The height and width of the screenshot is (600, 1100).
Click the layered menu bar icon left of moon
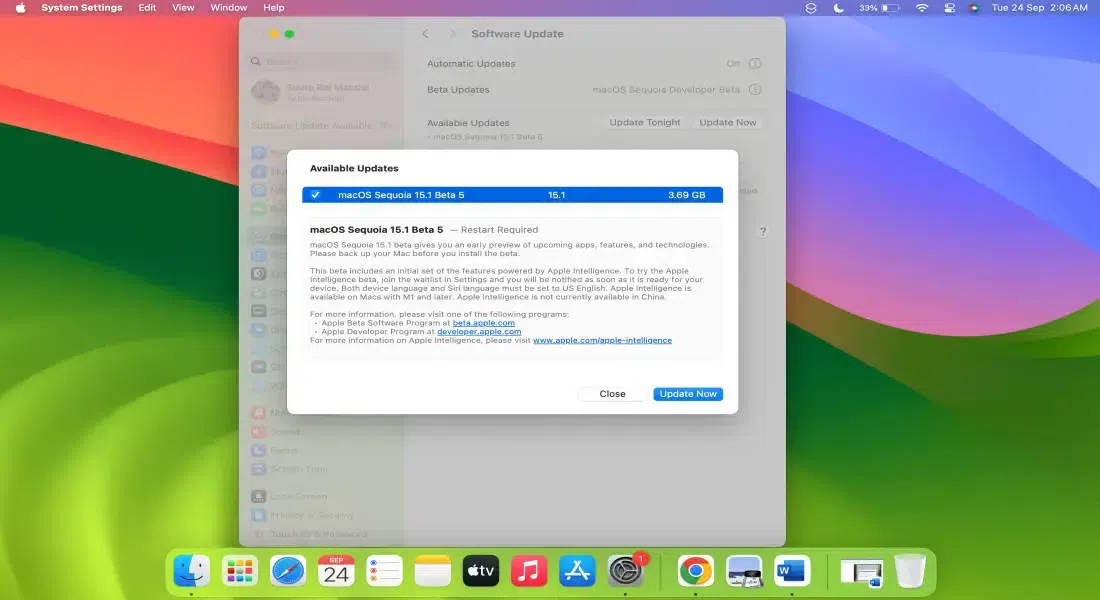tap(811, 8)
